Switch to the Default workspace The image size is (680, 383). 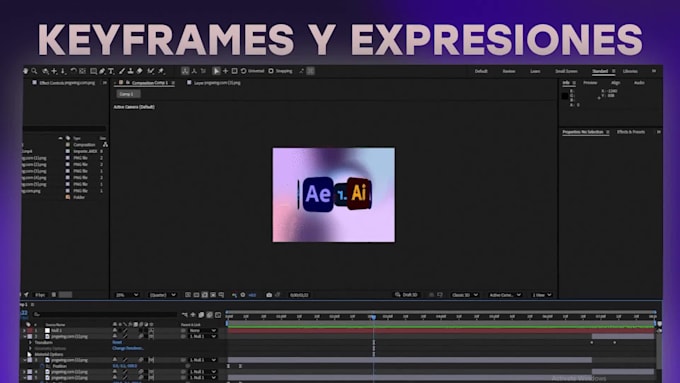click(481, 71)
